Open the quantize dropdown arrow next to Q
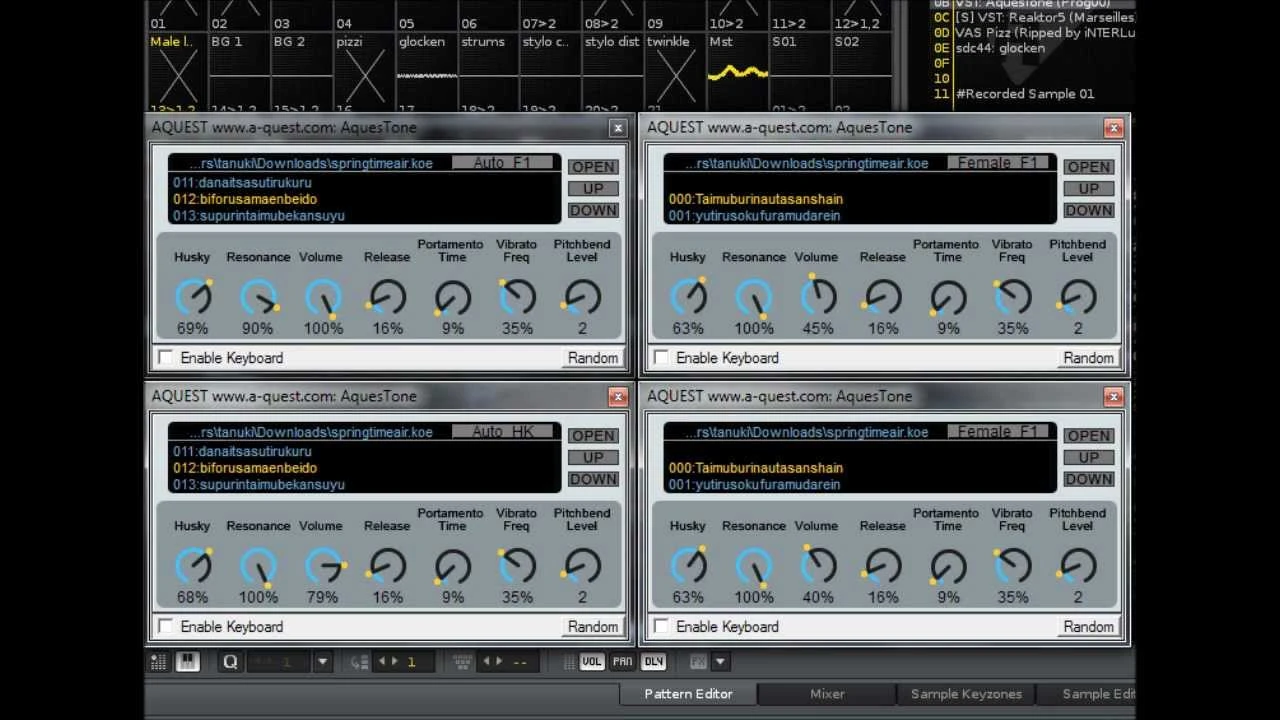 tap(322, 661)
